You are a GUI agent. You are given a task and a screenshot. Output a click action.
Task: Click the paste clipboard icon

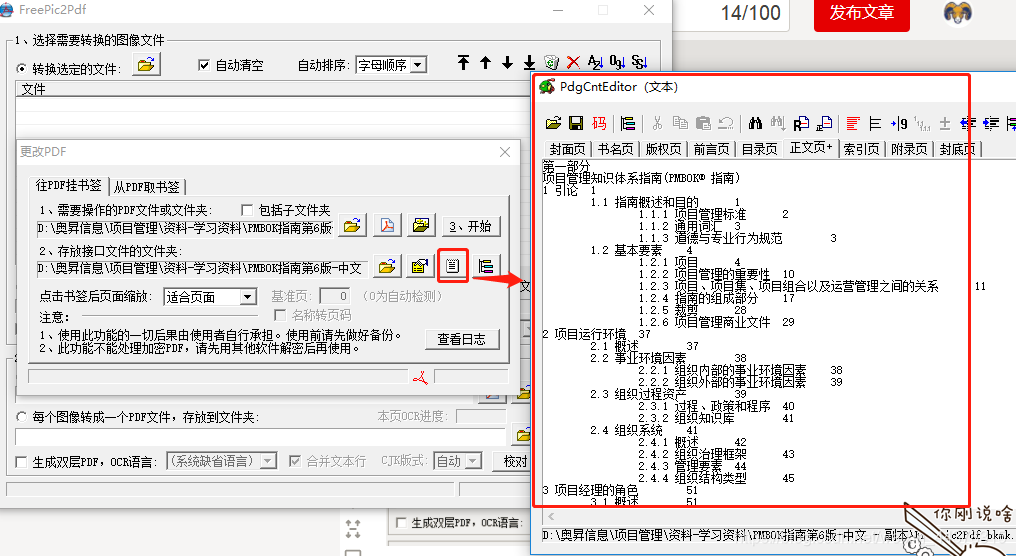click(x=703, y=123)
